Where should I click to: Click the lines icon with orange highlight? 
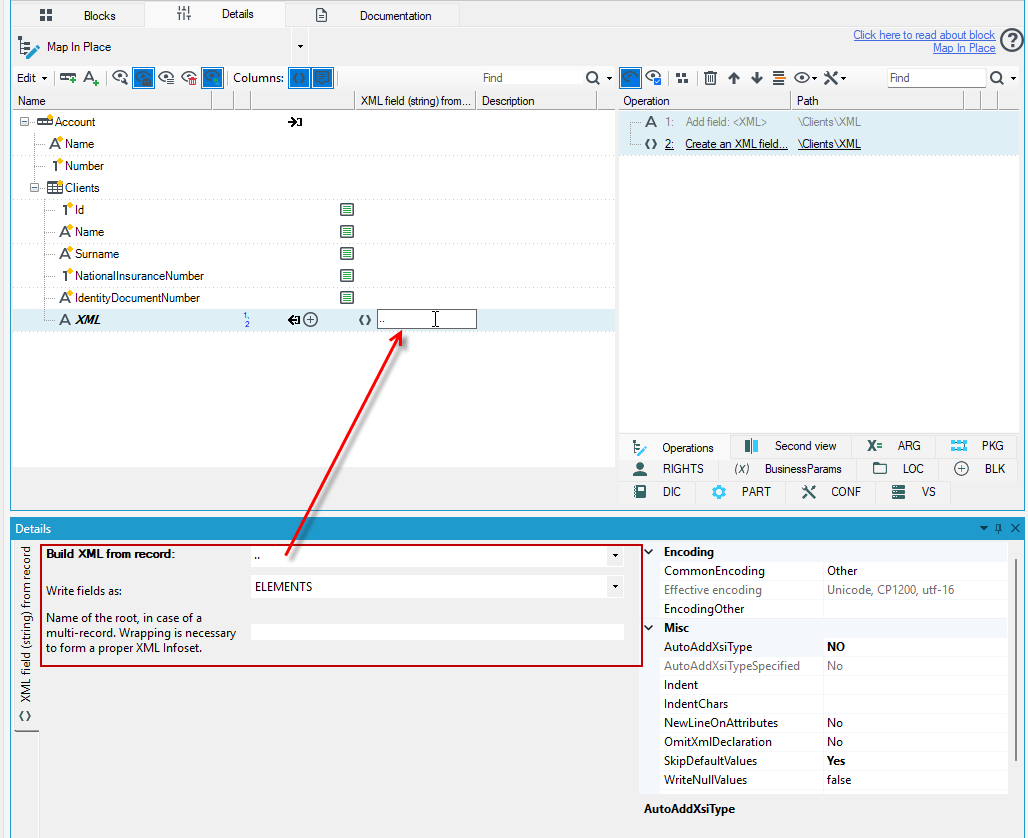pyautogui.click(x=779, y=78)
